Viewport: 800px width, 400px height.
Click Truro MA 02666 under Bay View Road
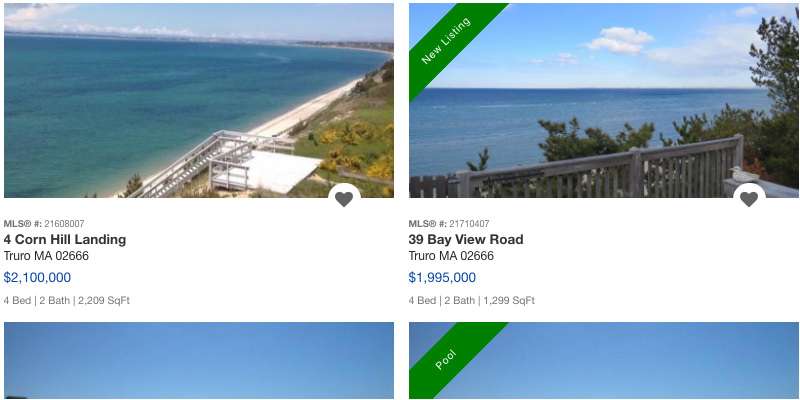click(x=451, y=256)
